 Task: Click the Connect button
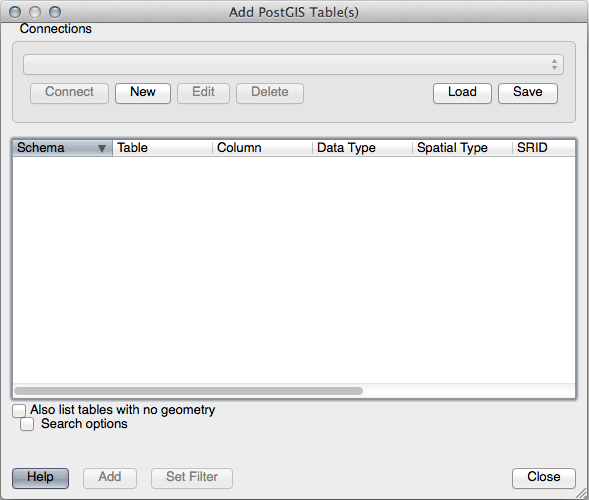69,93
